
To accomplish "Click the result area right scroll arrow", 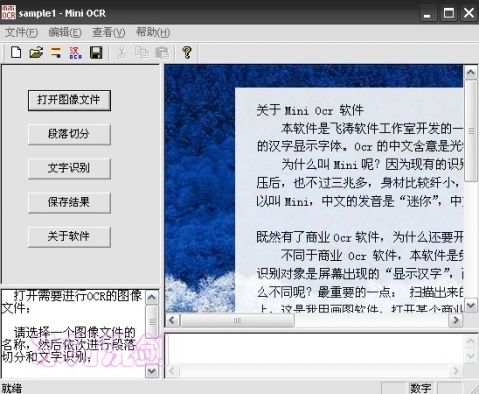I will [455, 371].
